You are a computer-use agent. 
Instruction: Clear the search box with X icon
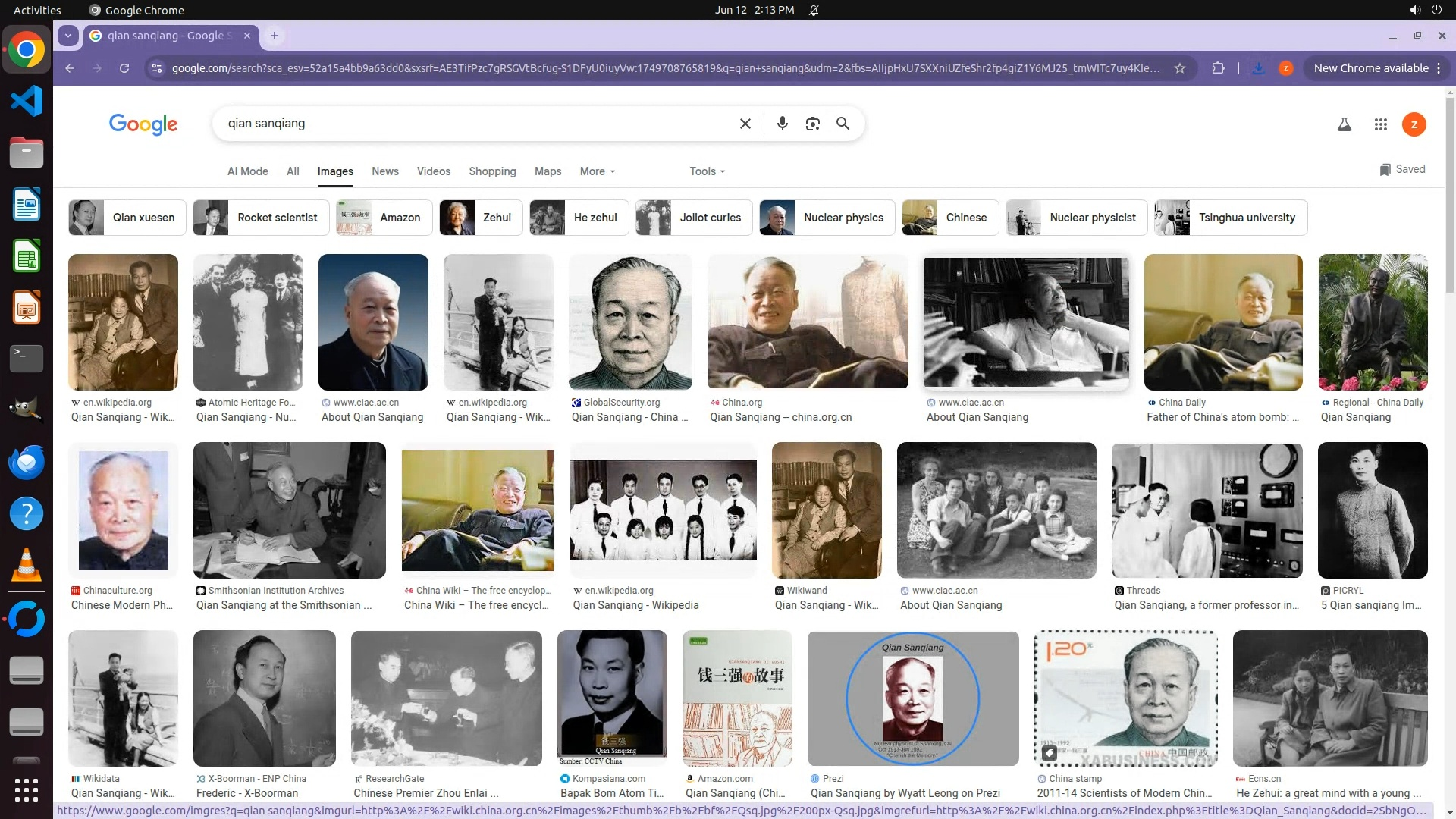click(x=745, y=124)
